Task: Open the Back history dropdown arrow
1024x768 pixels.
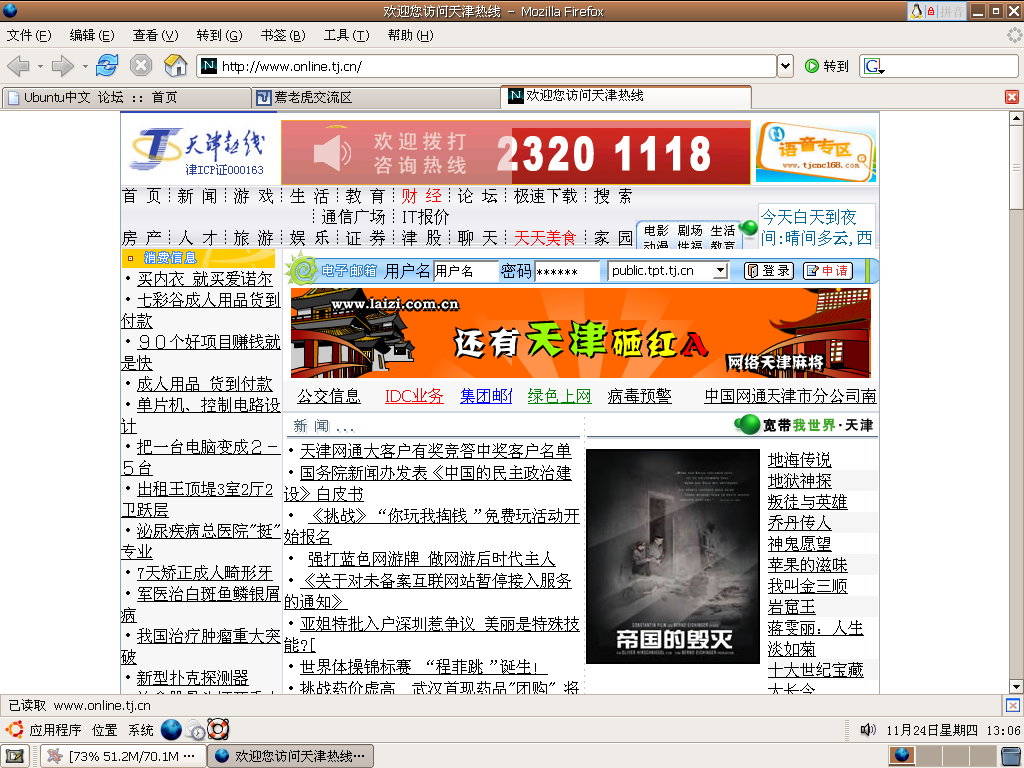Action: pyautogui.click(x=40, y=66)
